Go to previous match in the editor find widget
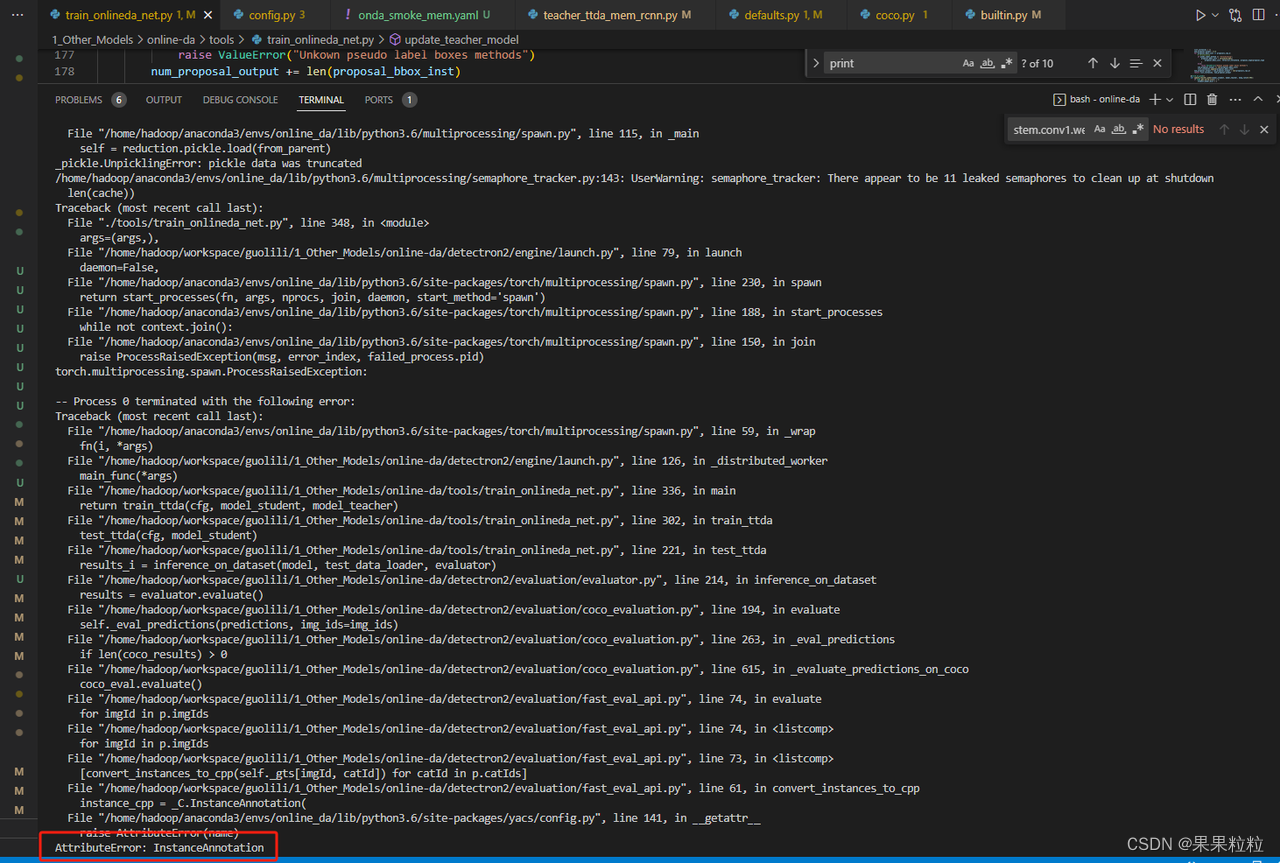 1092,63
